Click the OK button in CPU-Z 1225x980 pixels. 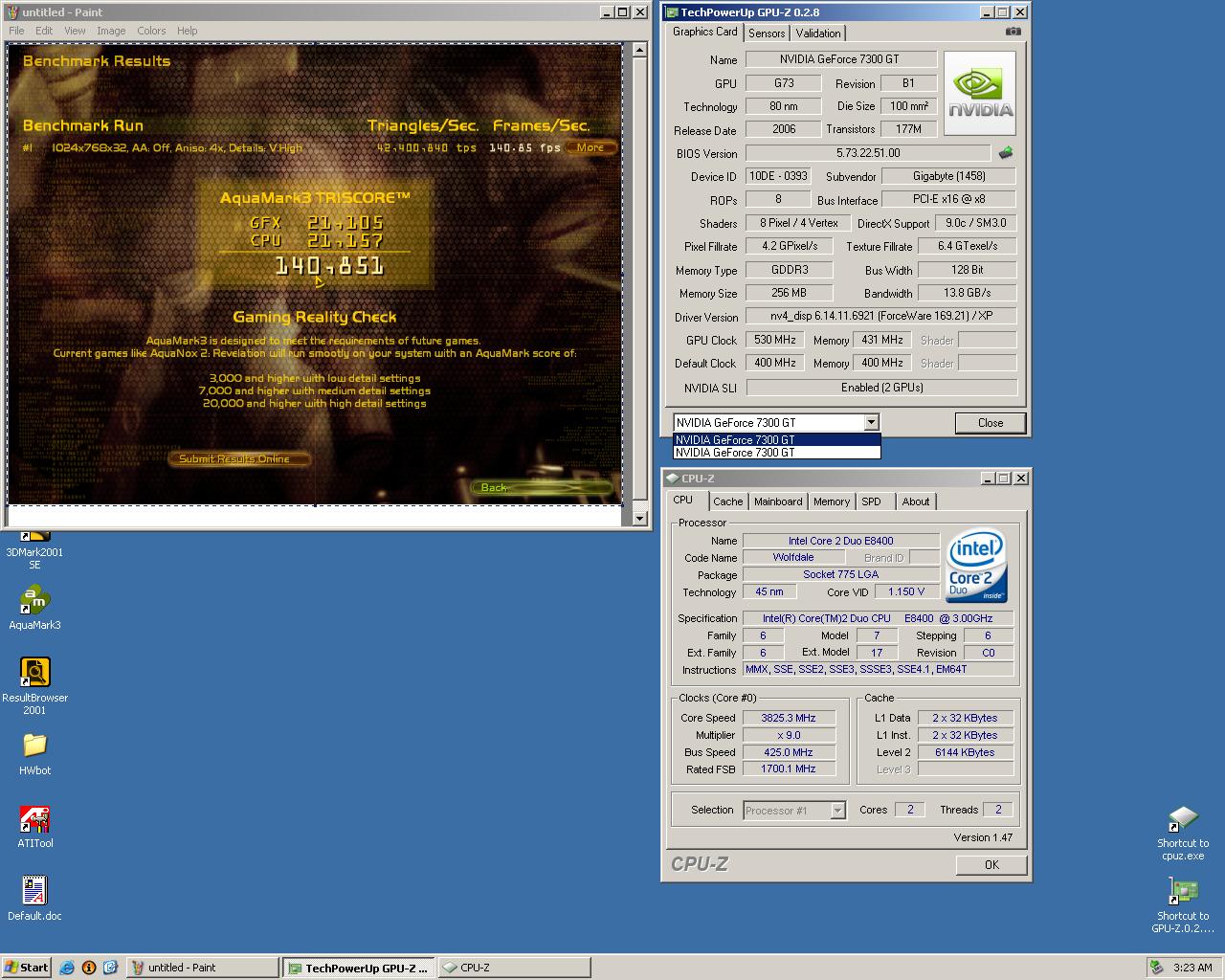point(991,865)
